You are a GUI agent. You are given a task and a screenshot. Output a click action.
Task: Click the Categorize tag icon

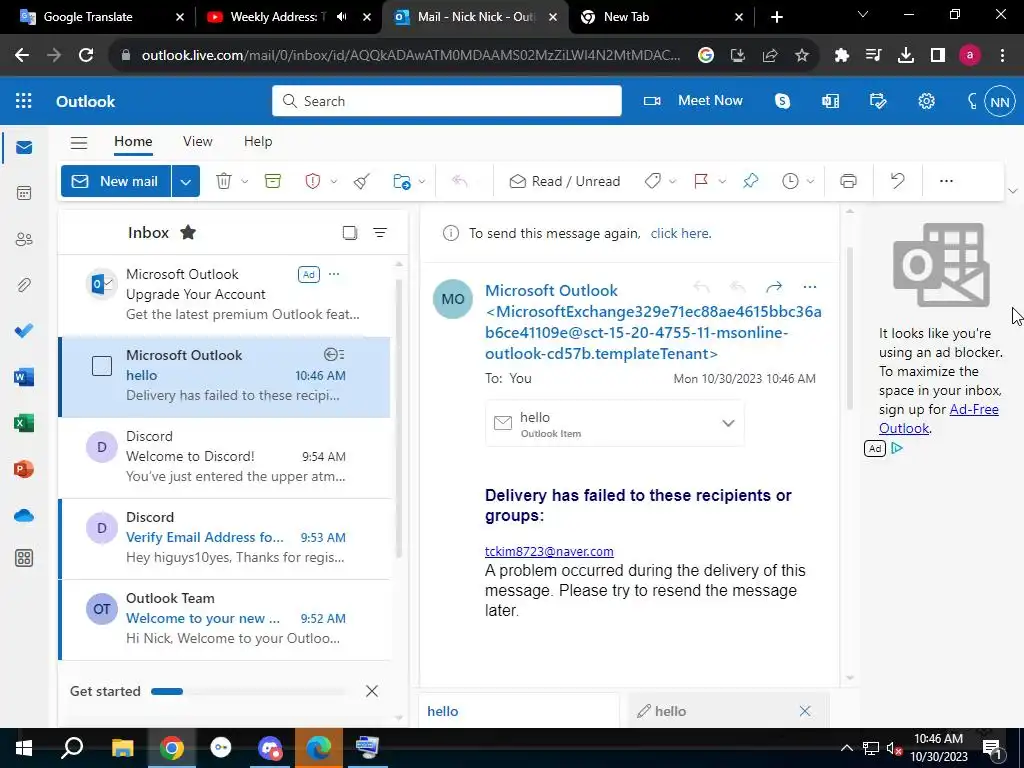pos(652,181)
